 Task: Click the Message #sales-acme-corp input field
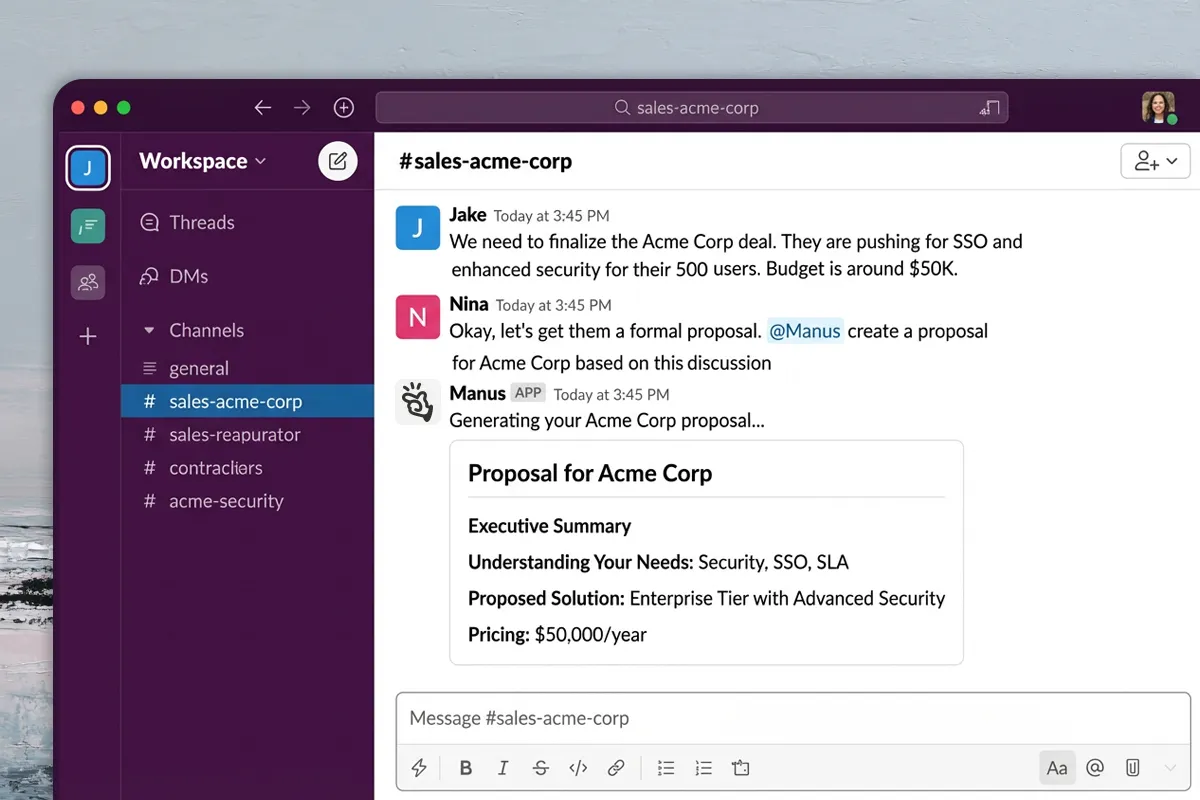pyautogui.click(x=790, y=718)
